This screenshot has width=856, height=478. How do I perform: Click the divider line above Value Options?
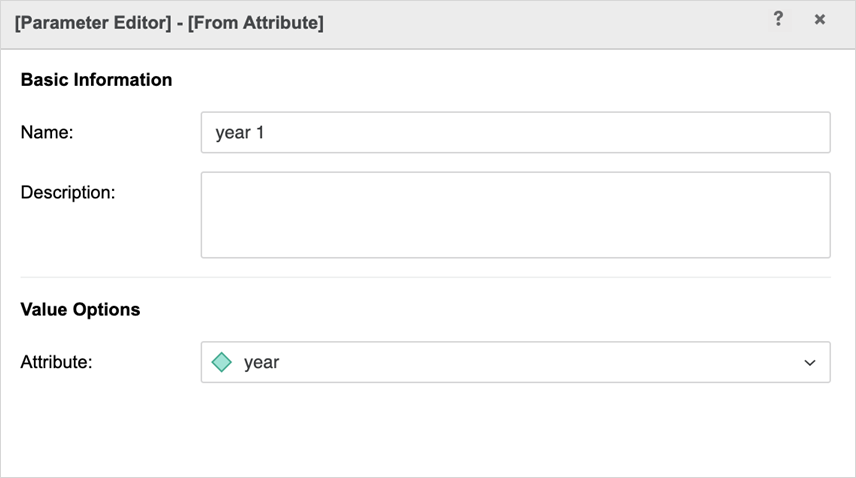click(x=425, y=277)
